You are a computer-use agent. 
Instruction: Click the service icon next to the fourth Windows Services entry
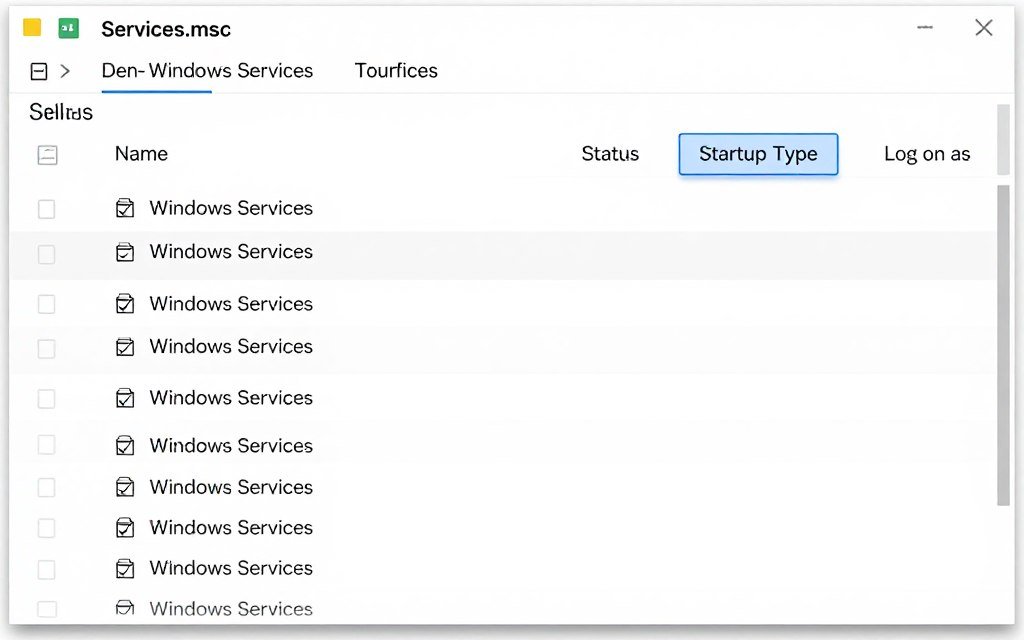(x=125, y=346)
